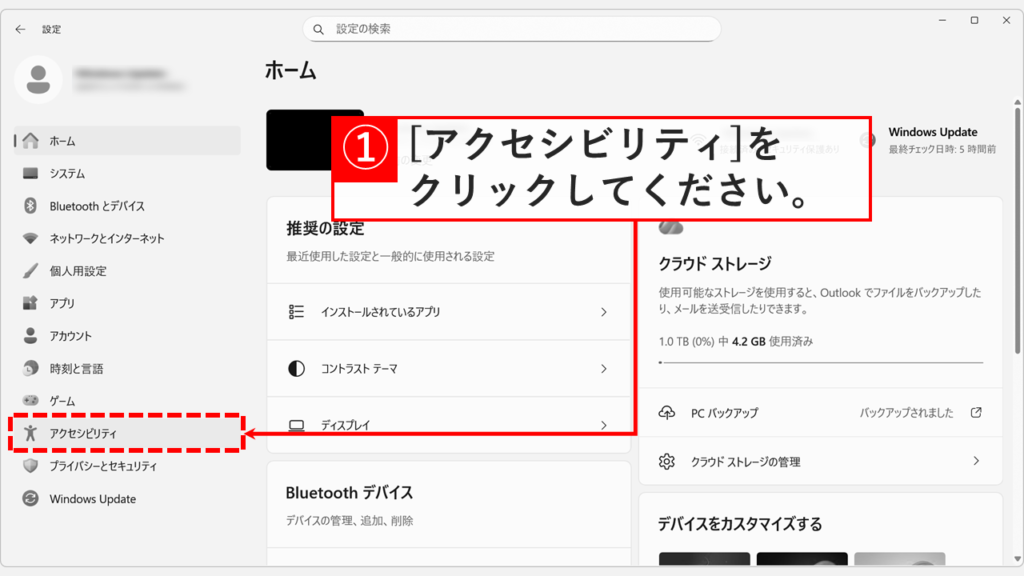Screen dimensions: 1024x576
Task: Open the クラウド ストレージの管理 expander
Action: [x=820, y=461]
